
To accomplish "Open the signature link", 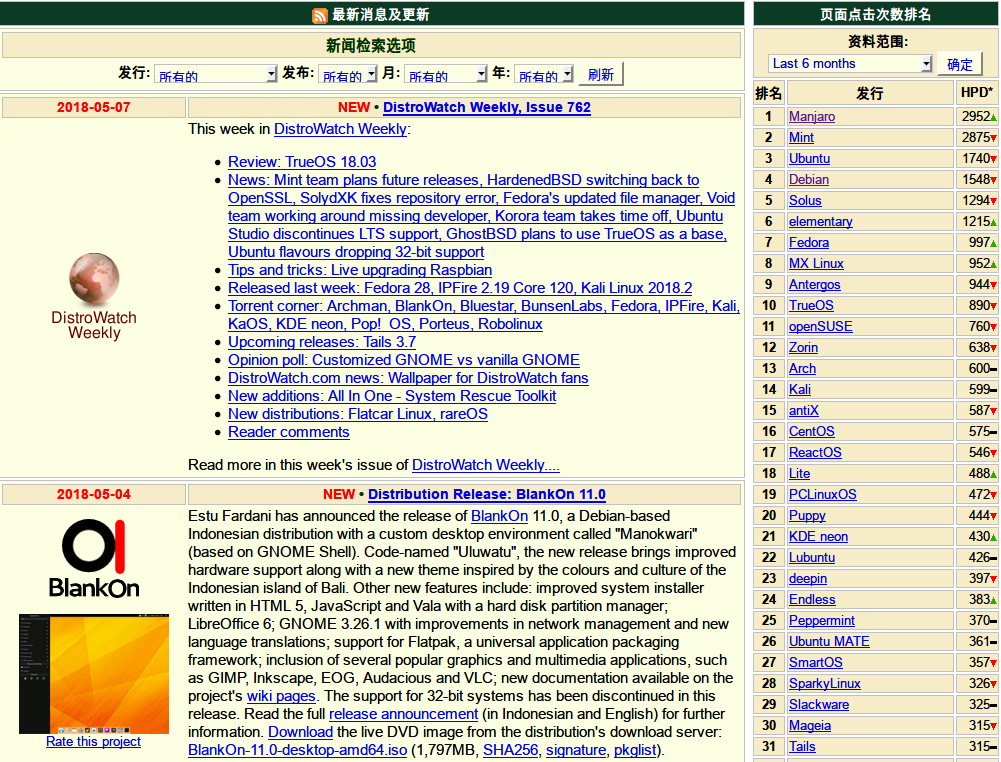I will point(576,750).
